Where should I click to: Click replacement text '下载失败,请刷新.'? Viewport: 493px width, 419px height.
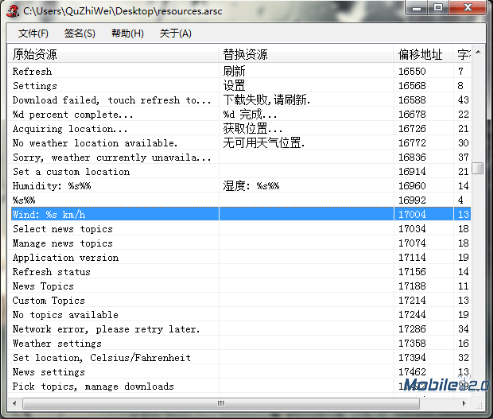[x=266, y=100]
